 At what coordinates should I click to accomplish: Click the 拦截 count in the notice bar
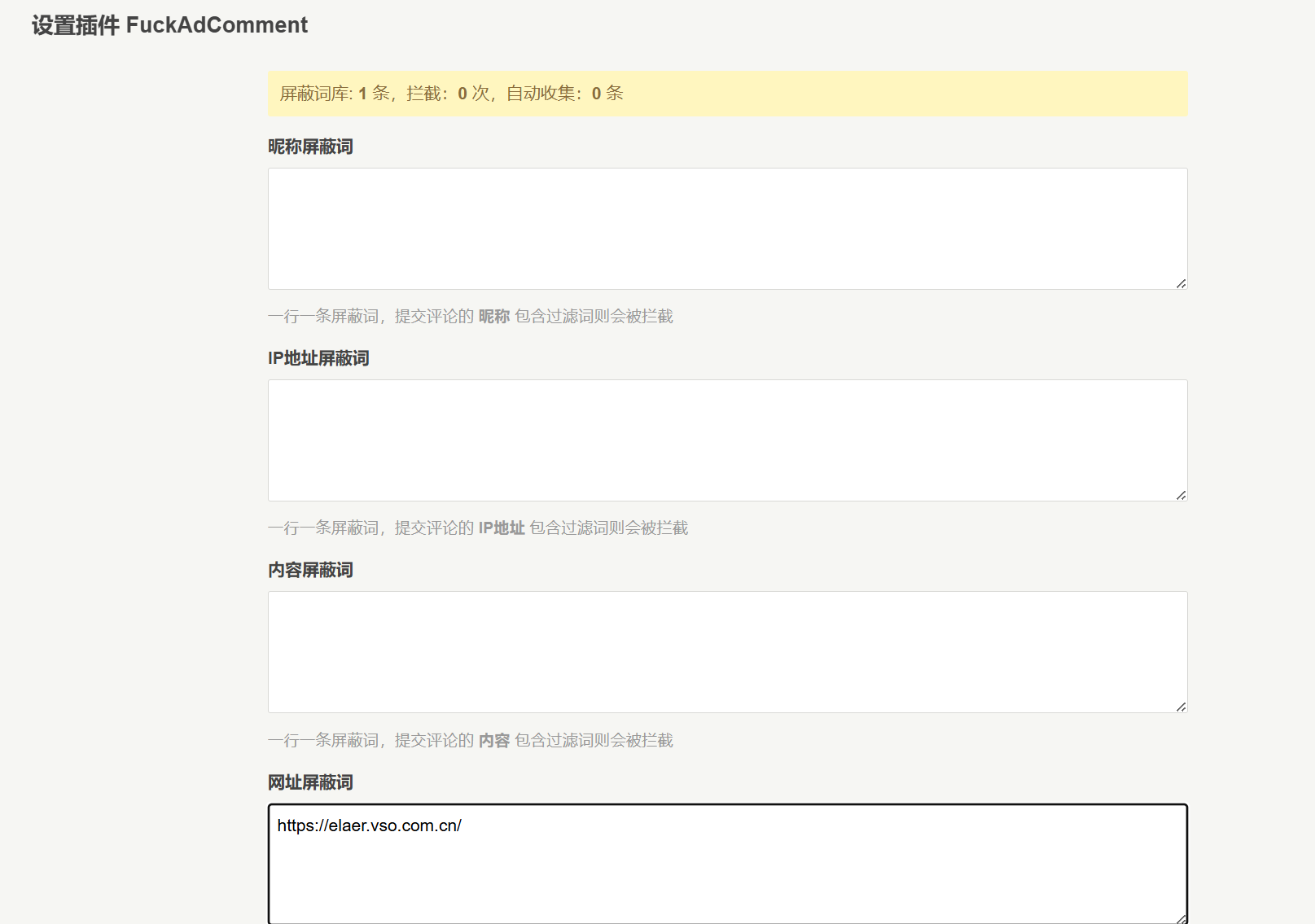click(x=462, y=94)
